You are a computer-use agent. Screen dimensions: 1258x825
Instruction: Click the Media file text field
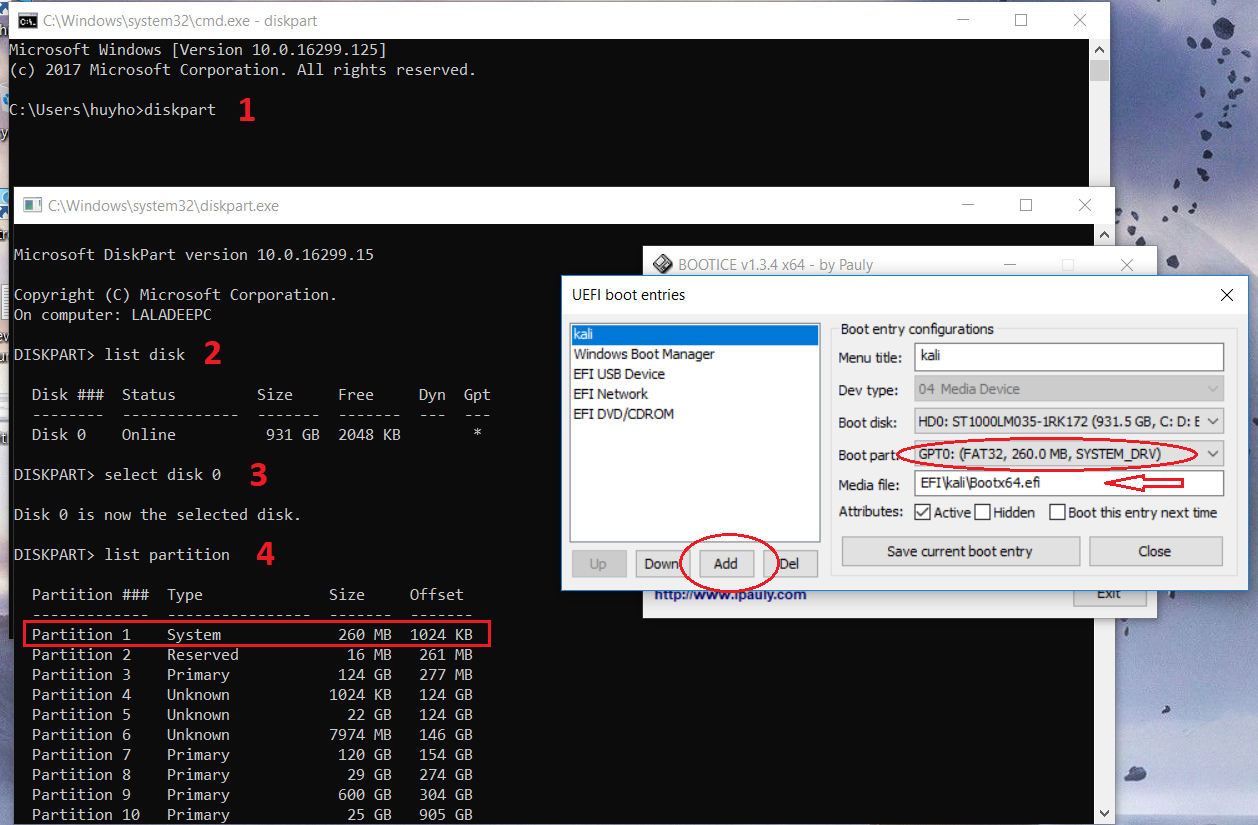[1068, 484]
